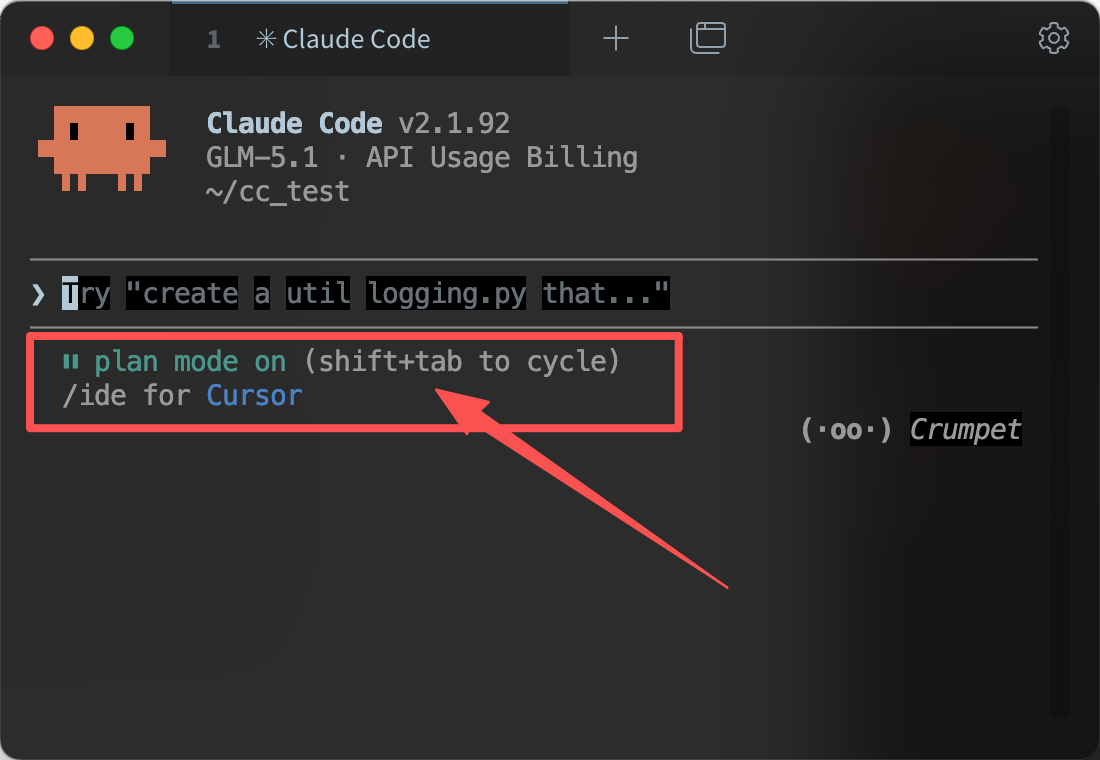Viewport: 1100px width, 760px height.
Task: Click the prompt chevron before input
Action: click(x=38, y=294)
